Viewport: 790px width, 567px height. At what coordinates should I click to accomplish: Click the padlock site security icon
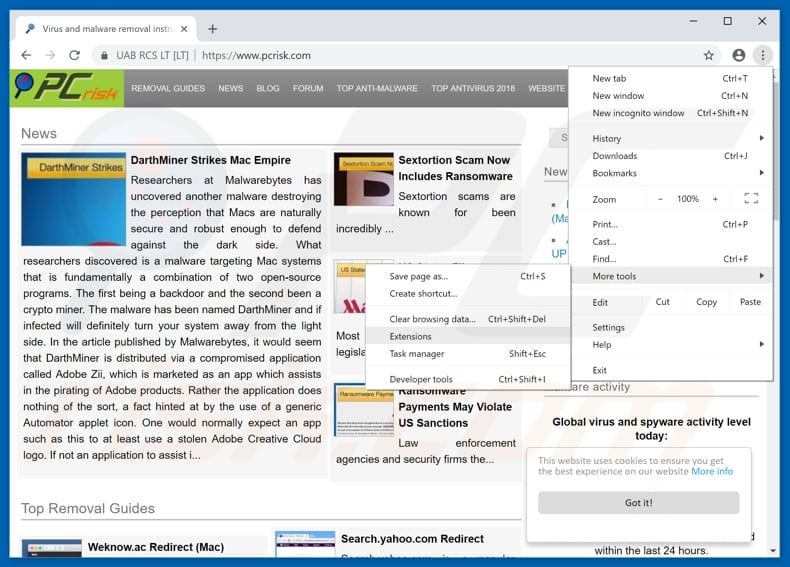pos(104,55)
